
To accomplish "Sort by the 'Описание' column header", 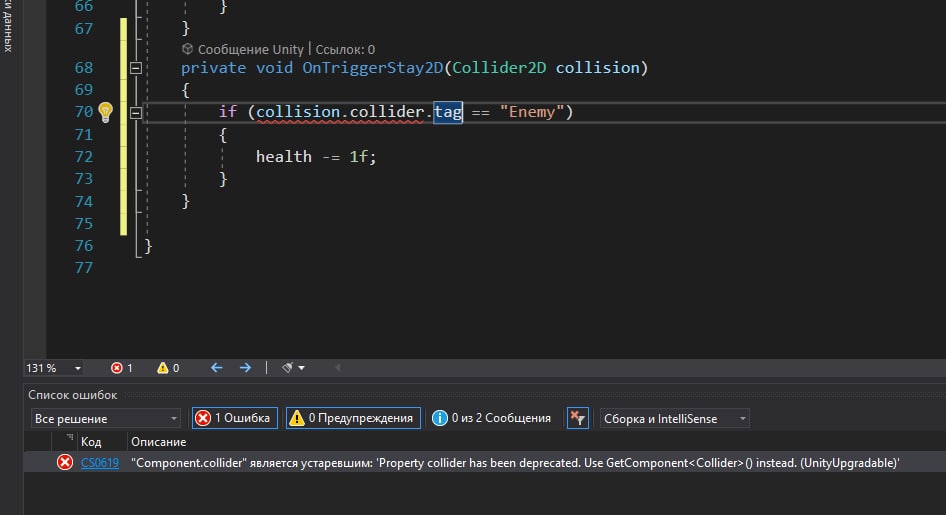I will [159, 441].
